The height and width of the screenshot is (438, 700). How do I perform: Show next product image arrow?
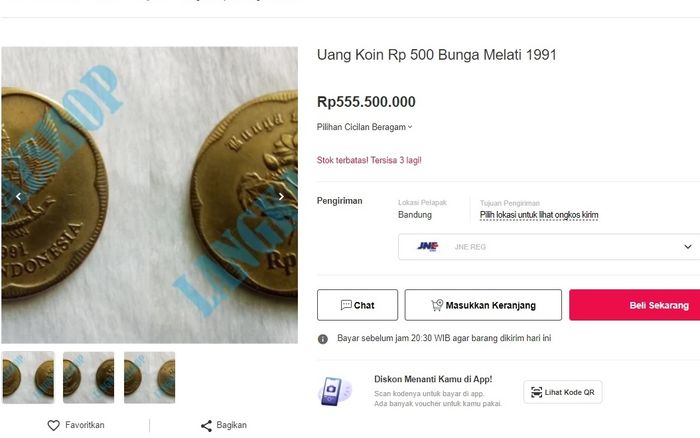(x=281, y=197)
